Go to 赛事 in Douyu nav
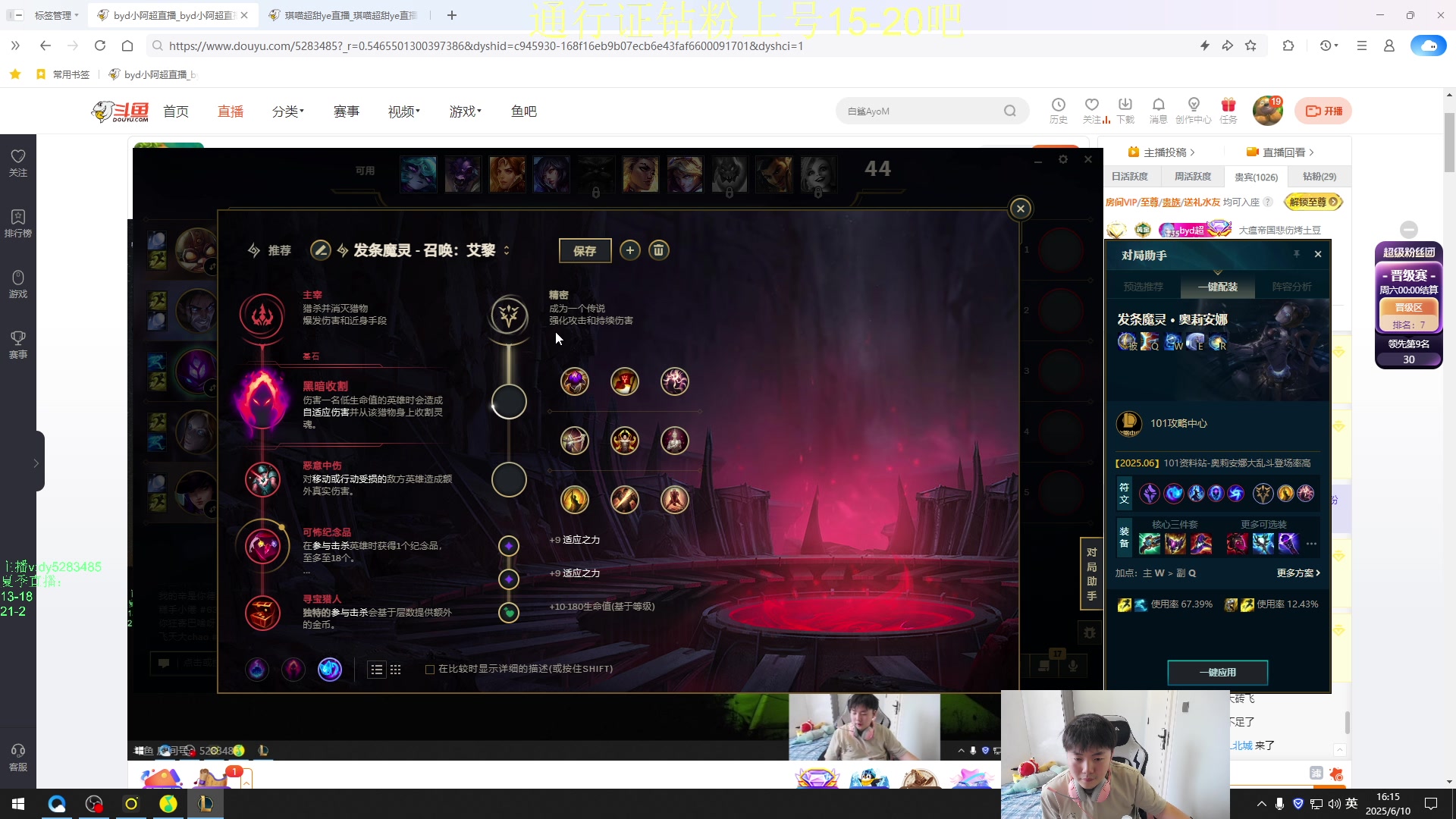1456x819 pixels. [x=347, y=111]
